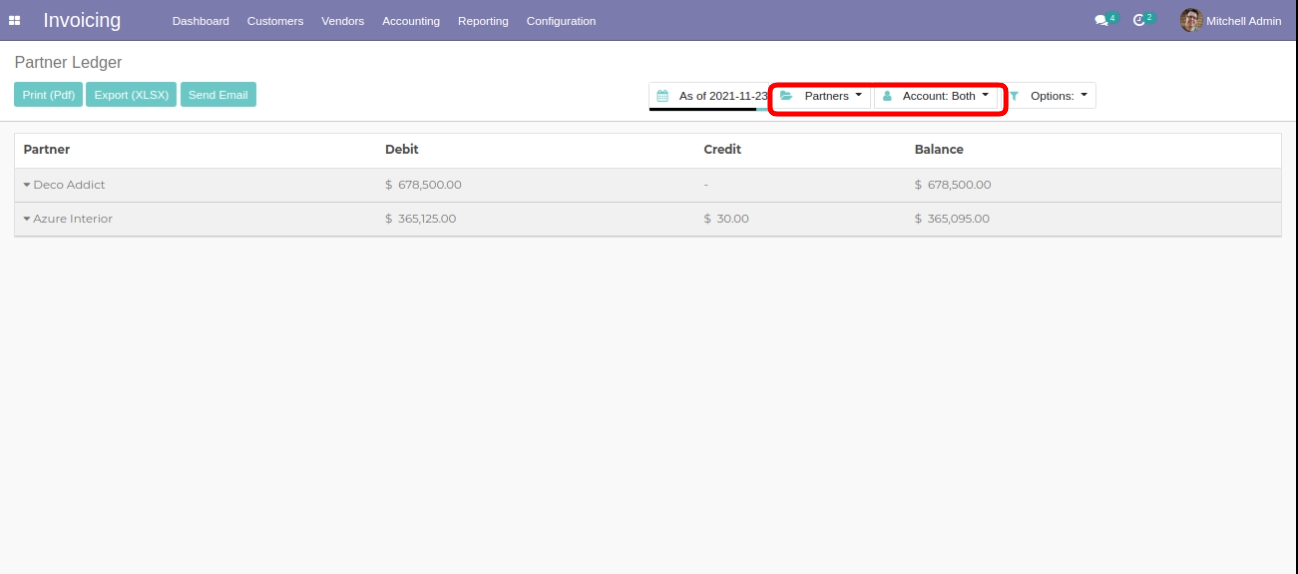
Task: Click the folder icon beside Partners
Action: [x=786, y=96]
